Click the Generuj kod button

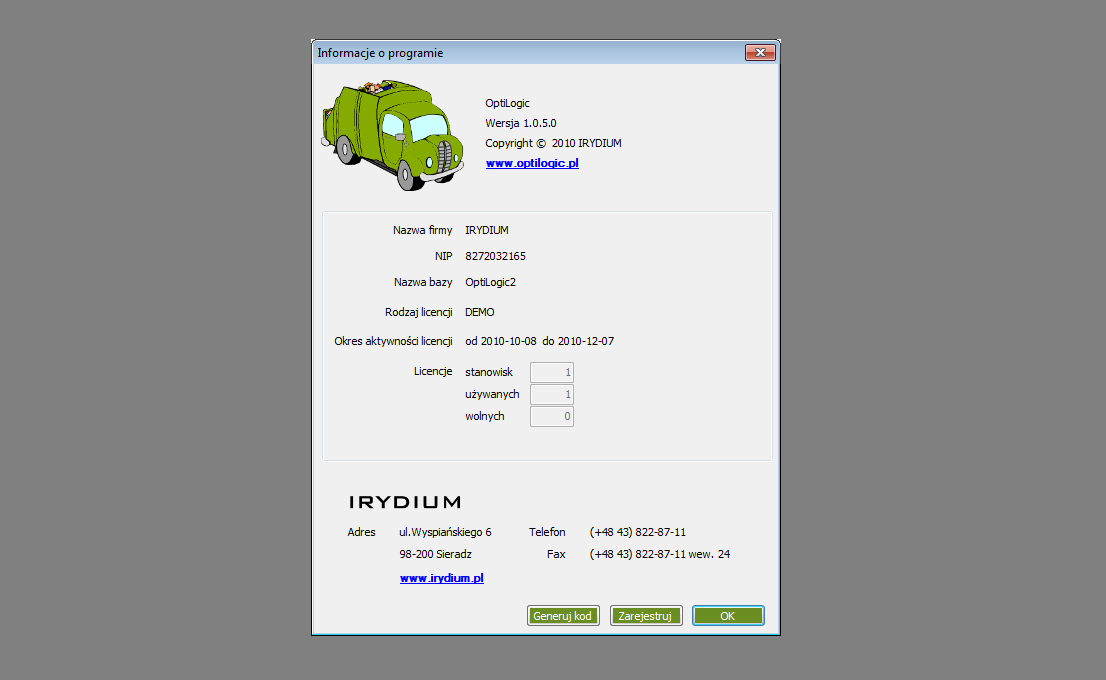point(563,616)
